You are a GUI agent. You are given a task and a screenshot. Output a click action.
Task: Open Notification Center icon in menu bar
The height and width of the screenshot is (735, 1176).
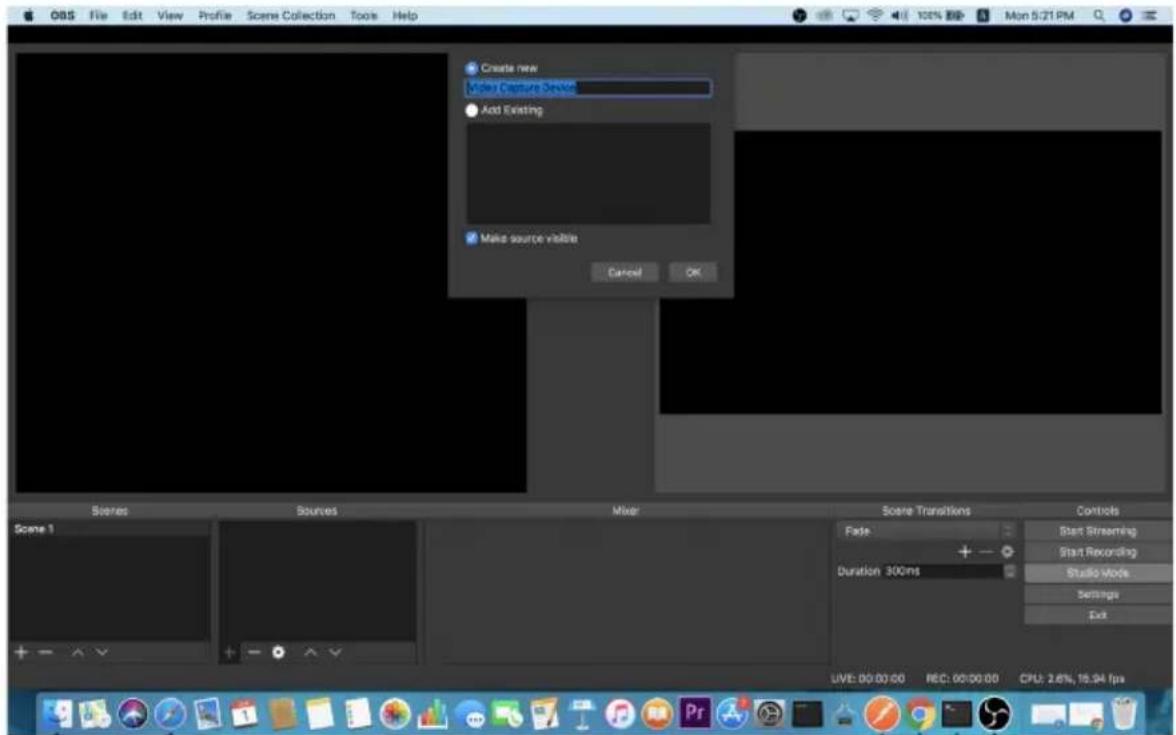(1150, 15)
